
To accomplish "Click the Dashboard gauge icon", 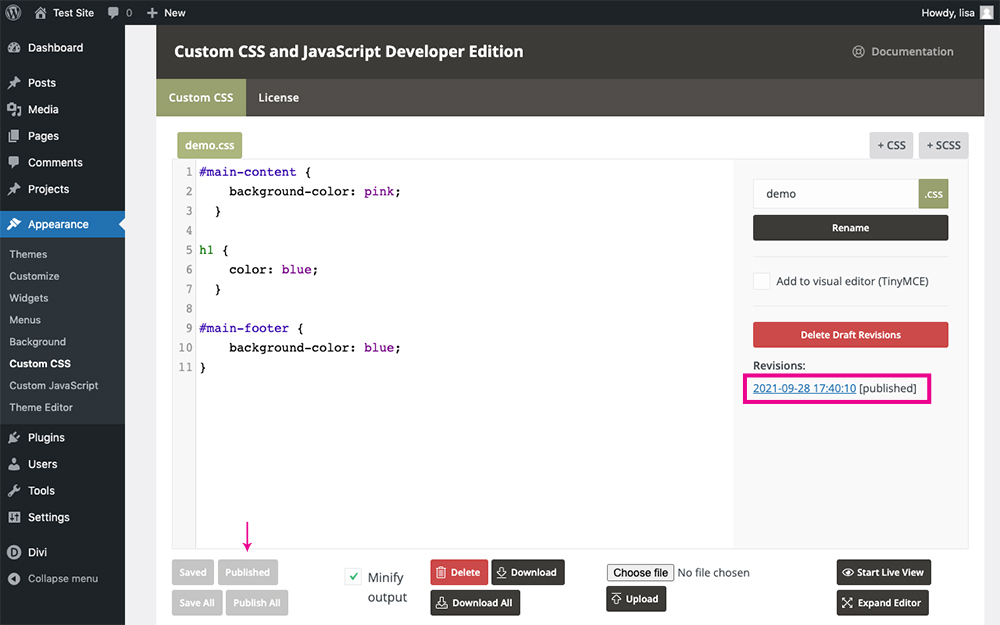I will (14, 48).
